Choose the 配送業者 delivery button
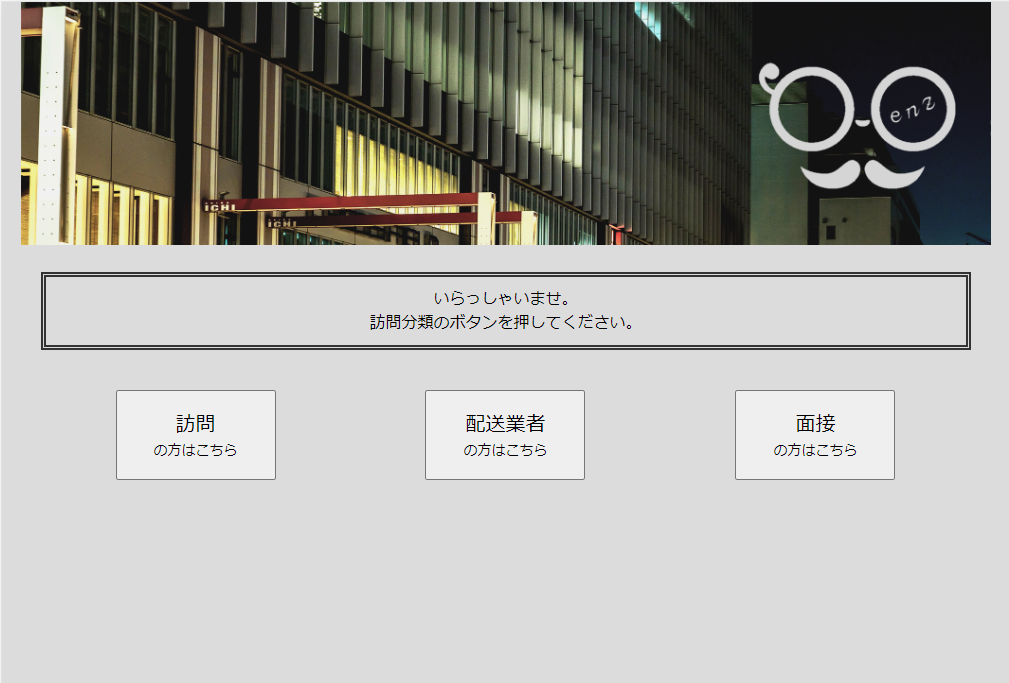 pos(504,435)
